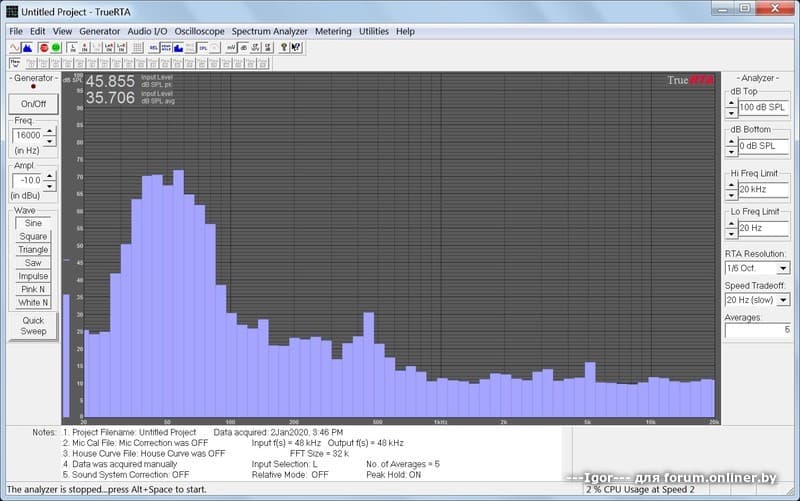The image size is (800, 501).
Task: Click the oscilloscope waveform toolbar icon
Action: coord(15,47)
